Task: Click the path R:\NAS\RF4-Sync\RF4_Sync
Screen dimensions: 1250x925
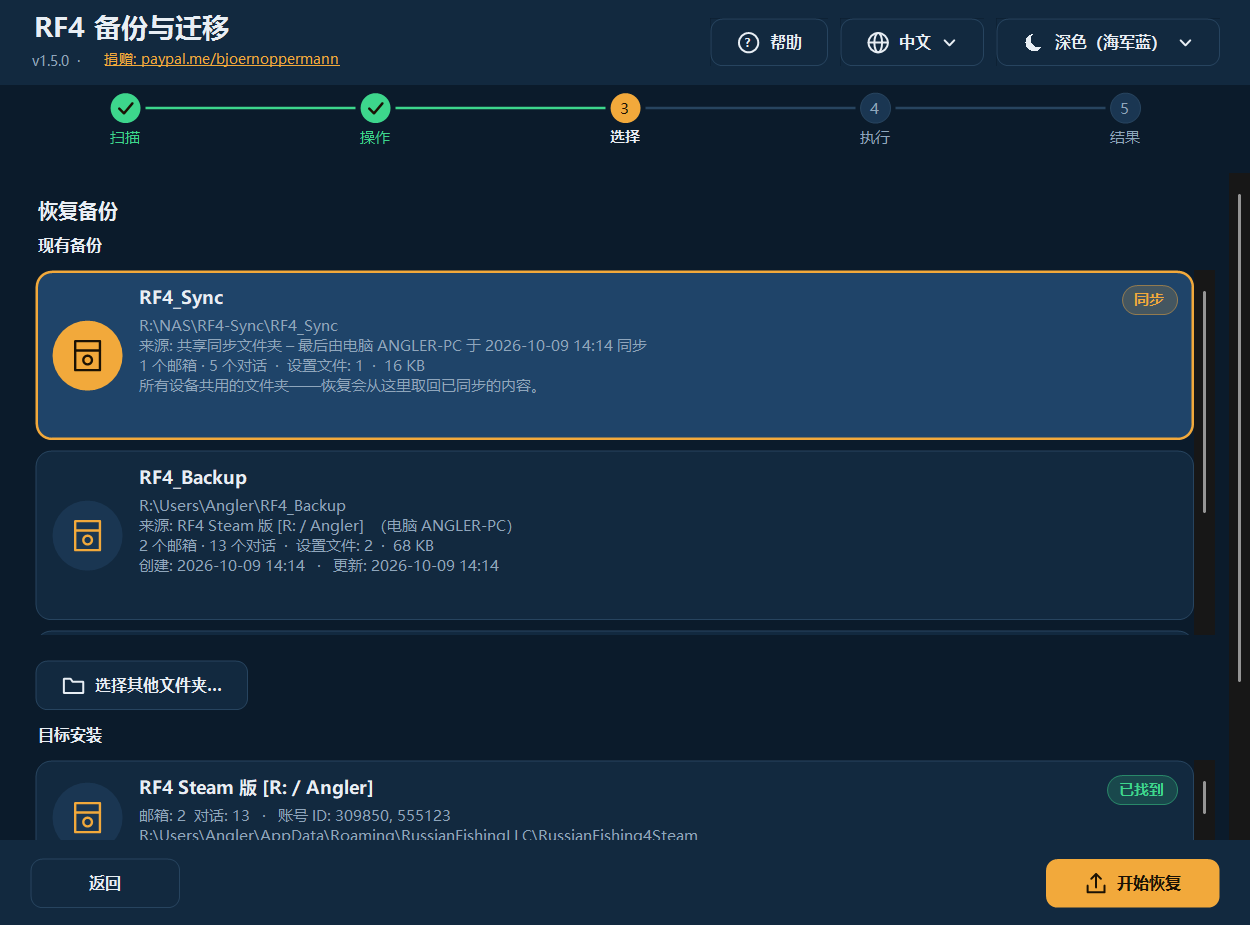Action: click(238, 326)
